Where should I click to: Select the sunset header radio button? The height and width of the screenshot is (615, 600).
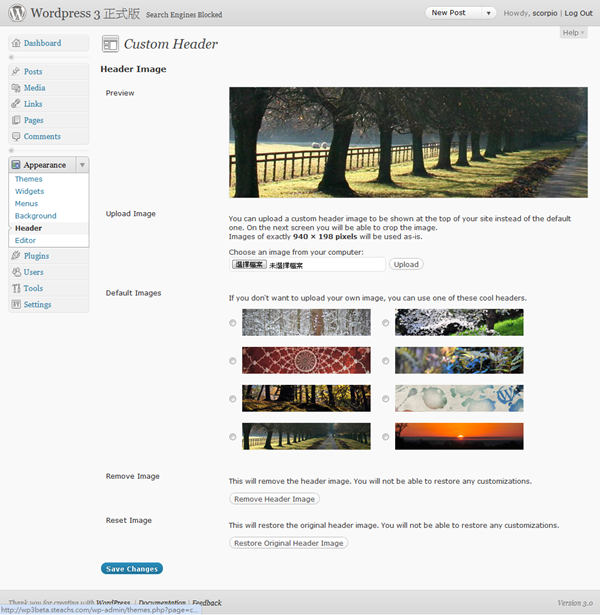coord(385,437)
